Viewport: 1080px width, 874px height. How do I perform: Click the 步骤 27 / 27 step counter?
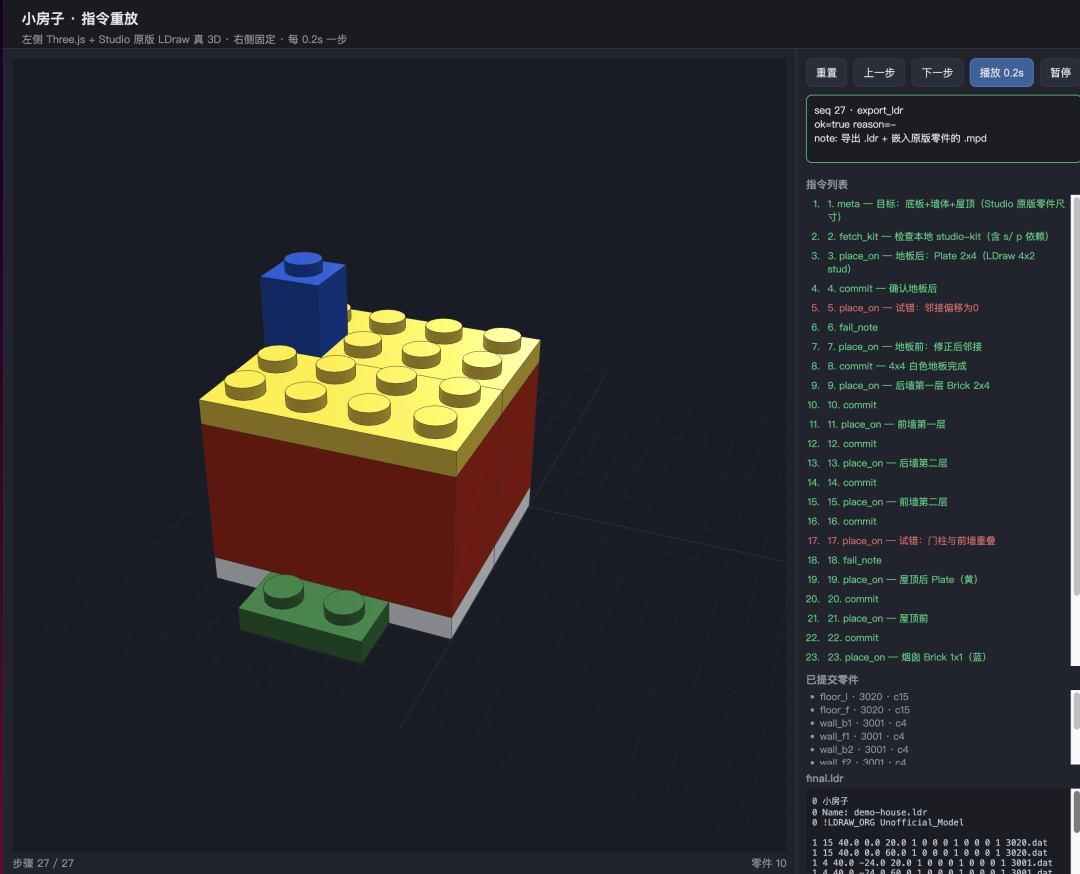43,863
